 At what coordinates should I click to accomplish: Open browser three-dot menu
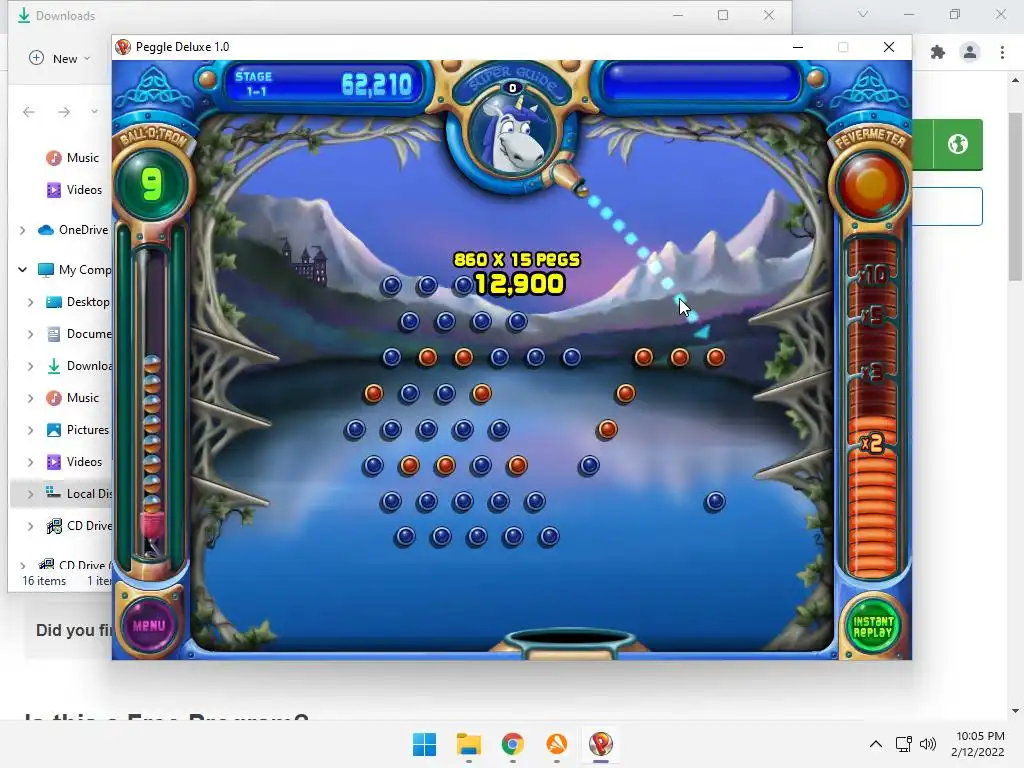coord(1002,52)
